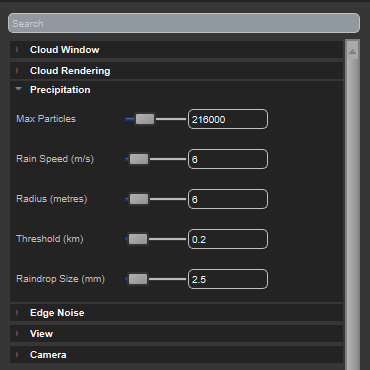Click the Radius slider handle

(139, 199)
